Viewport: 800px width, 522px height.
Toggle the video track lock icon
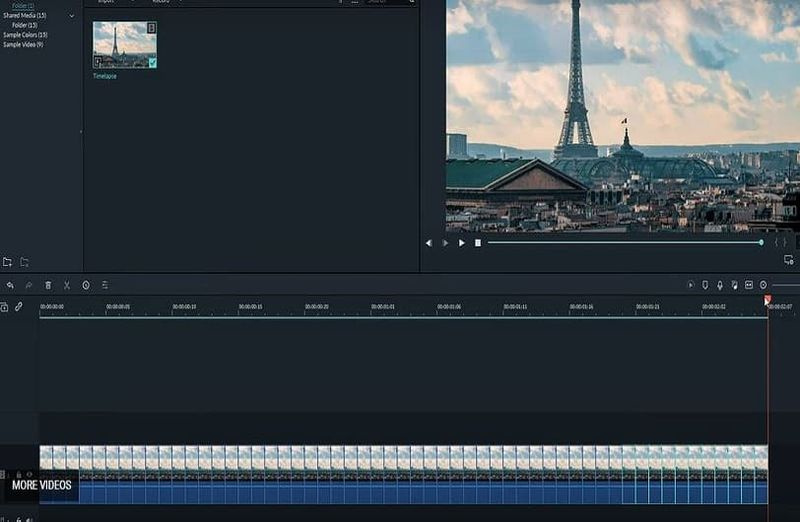pos(19,475)
